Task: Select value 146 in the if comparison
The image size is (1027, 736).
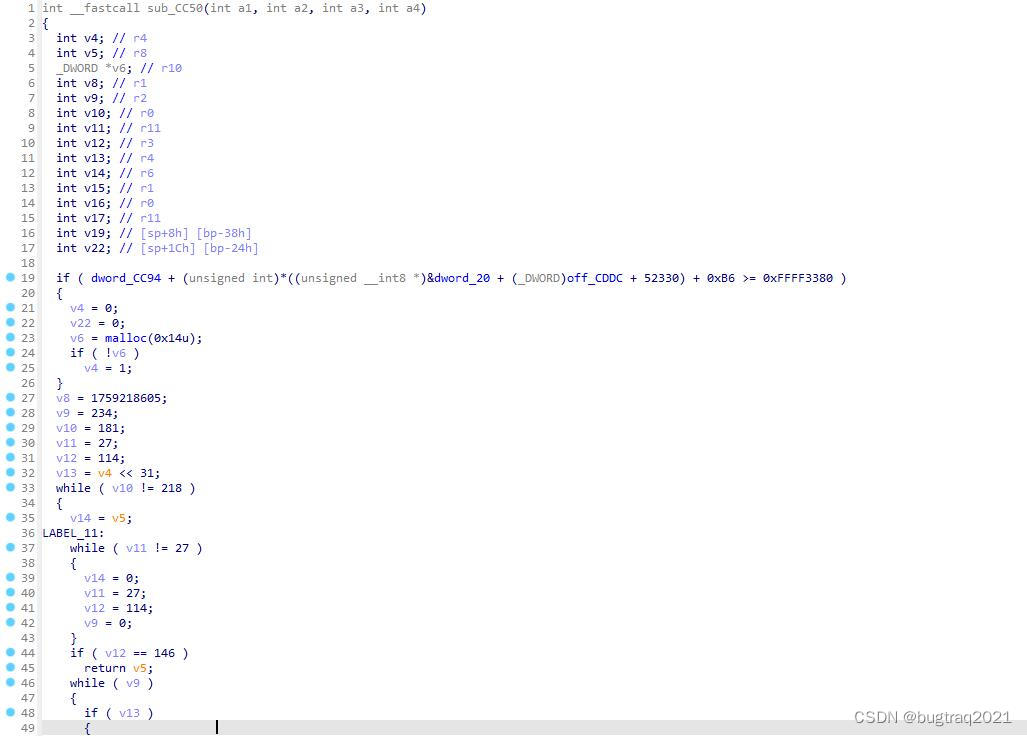Action: [164, 653]
